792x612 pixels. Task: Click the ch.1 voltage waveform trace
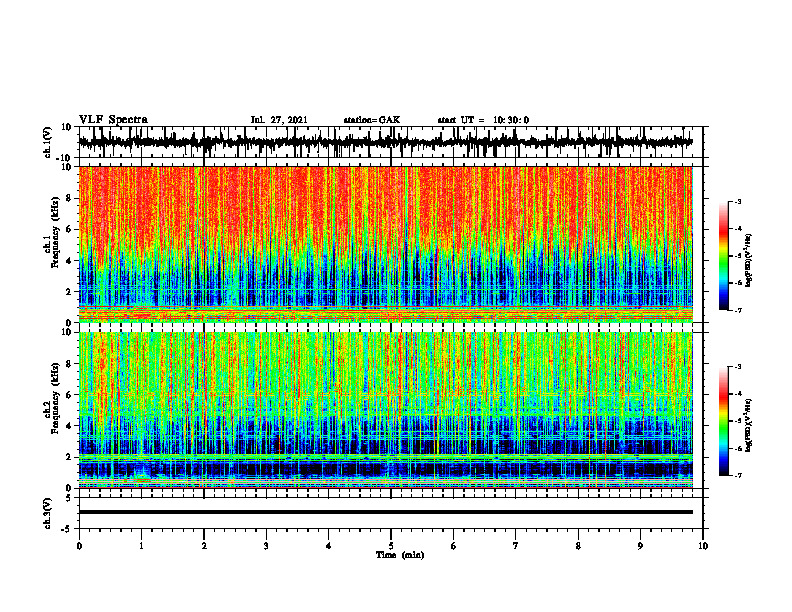[385, 142]
